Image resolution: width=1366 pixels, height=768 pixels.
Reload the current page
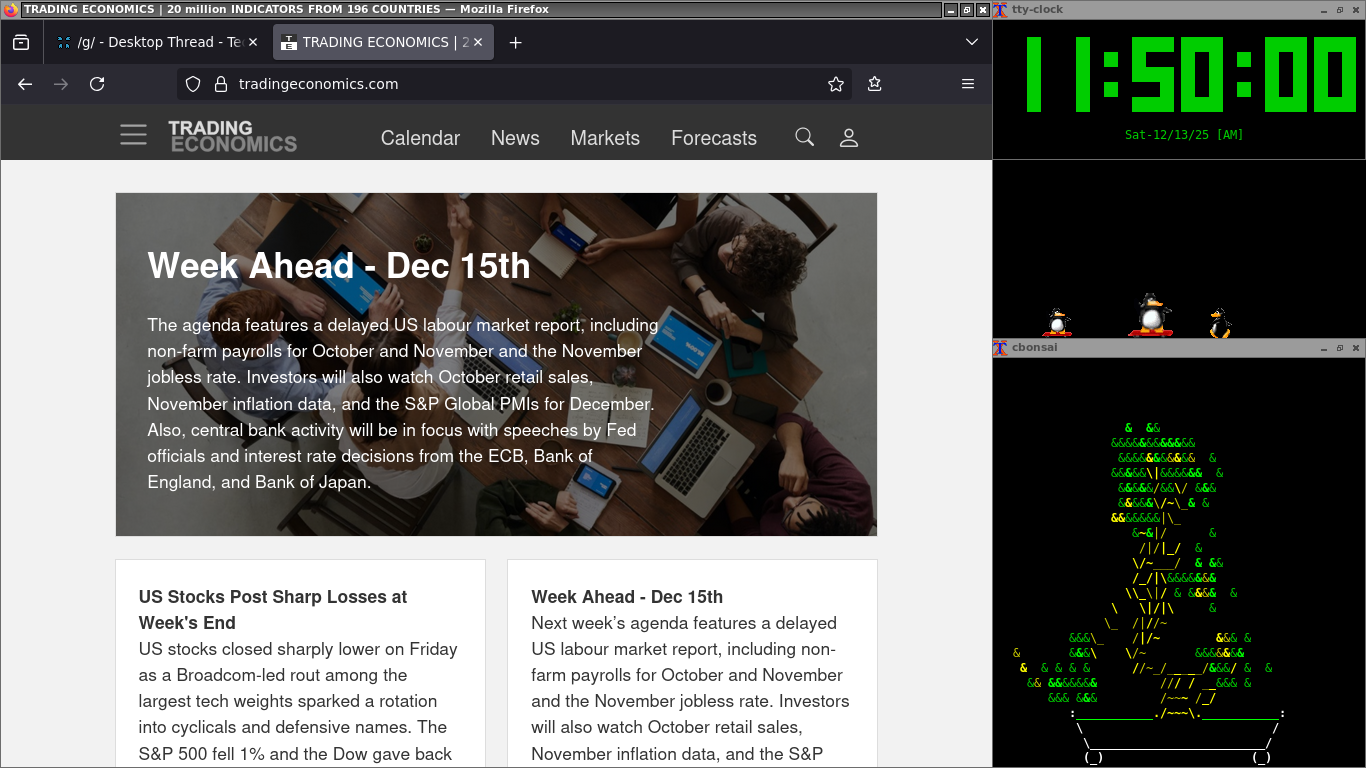(x=97, y=84)
